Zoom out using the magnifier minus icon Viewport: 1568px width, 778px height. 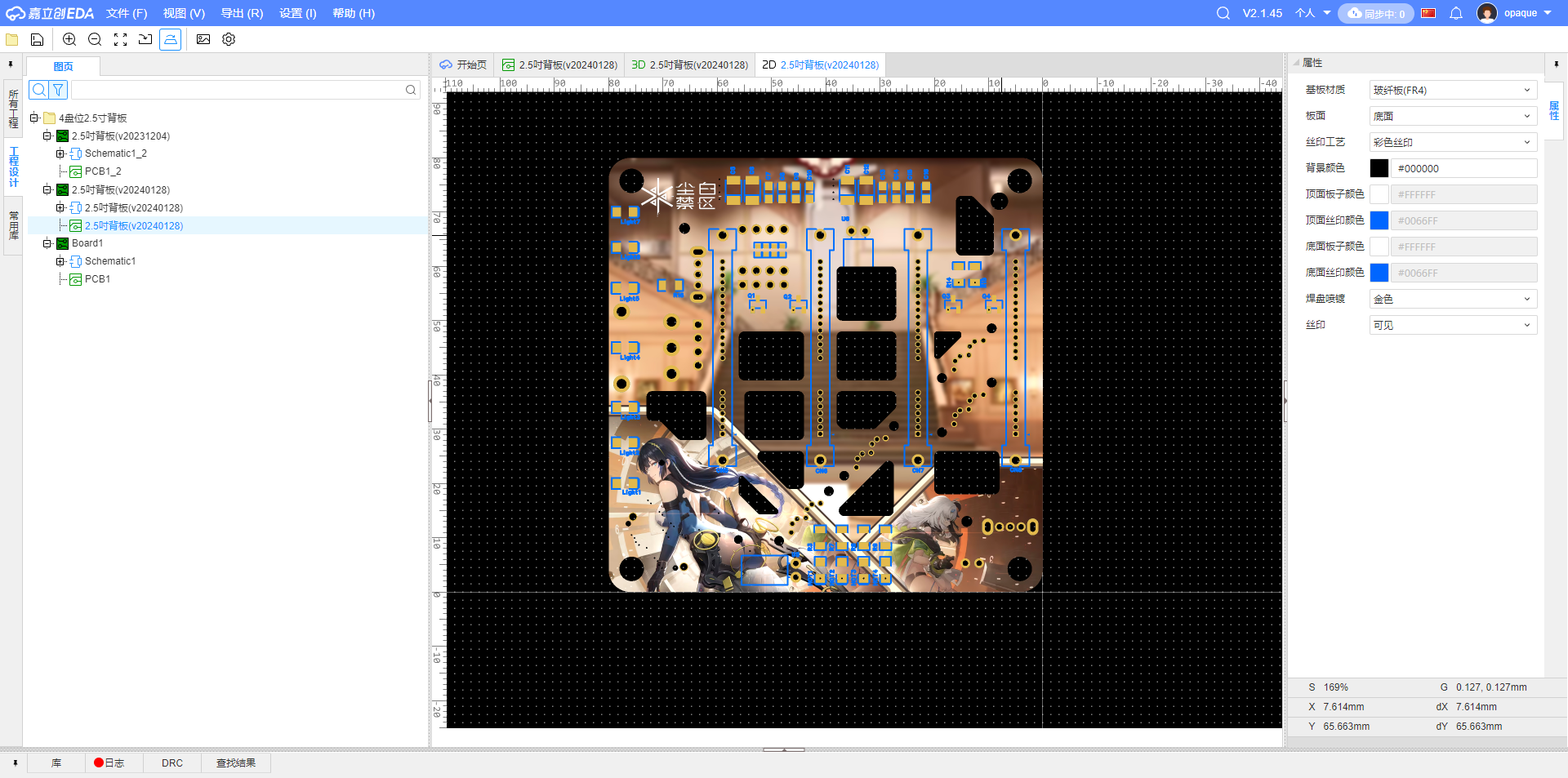click(x=94, y=39)
